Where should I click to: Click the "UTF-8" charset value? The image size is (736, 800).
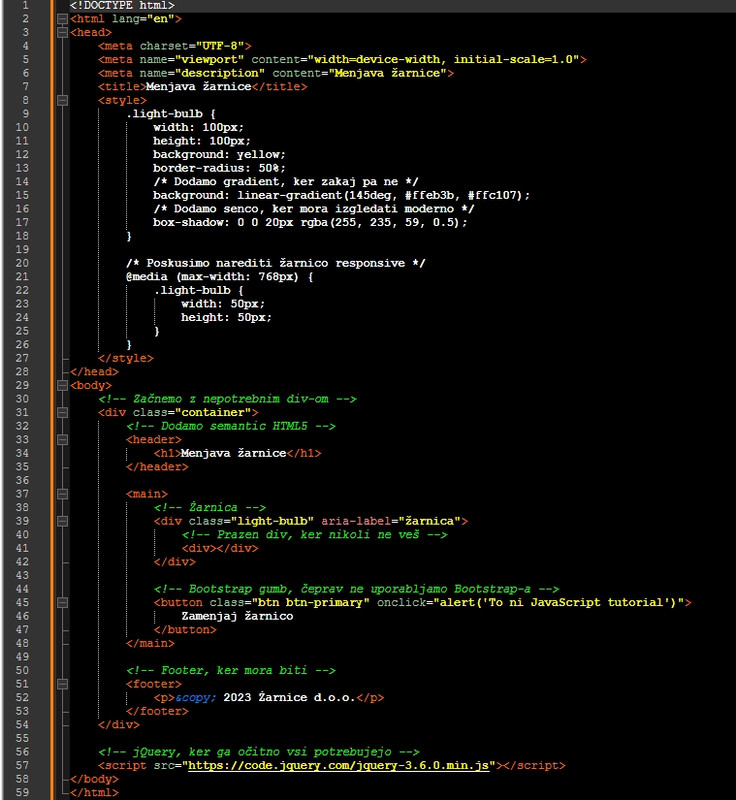point(220,46)
